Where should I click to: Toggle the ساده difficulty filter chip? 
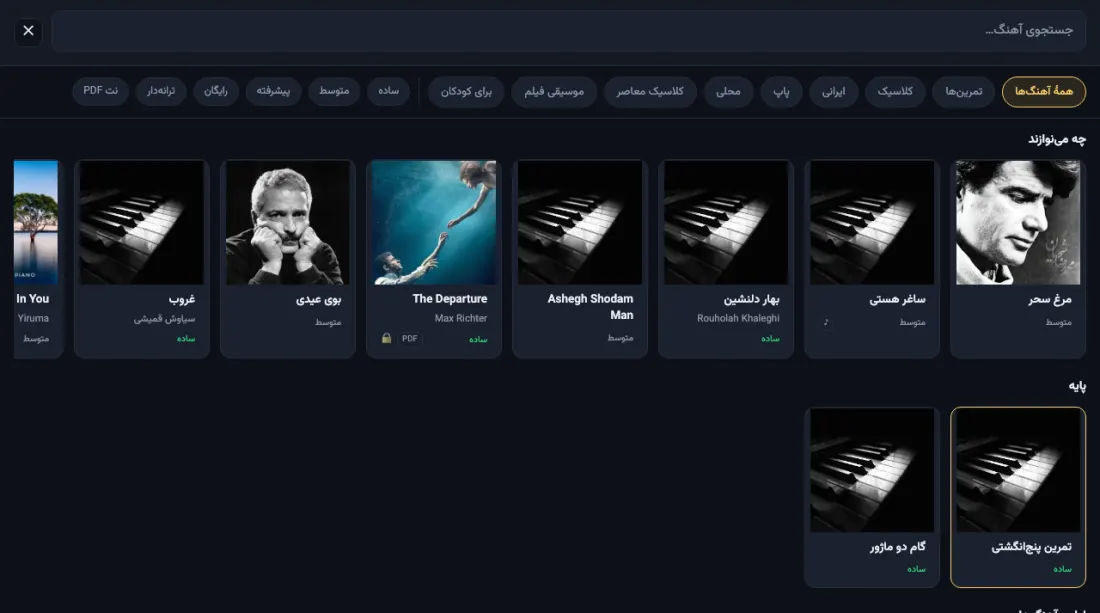tap(389, 91)
